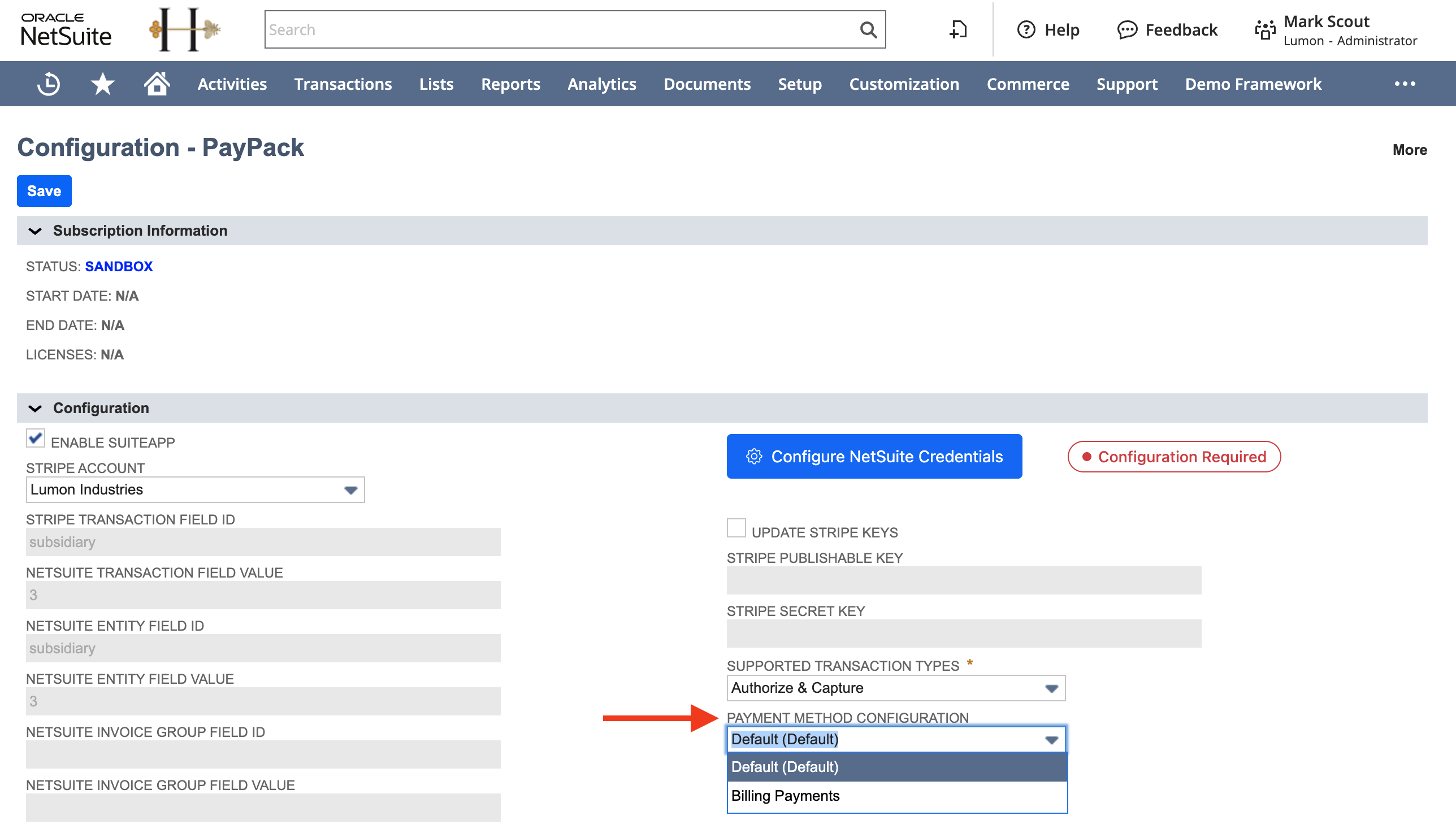Screen dimensions: 1456x833
Task: Click NetSuite Transaction Field Value field
Action: [263, 596]
